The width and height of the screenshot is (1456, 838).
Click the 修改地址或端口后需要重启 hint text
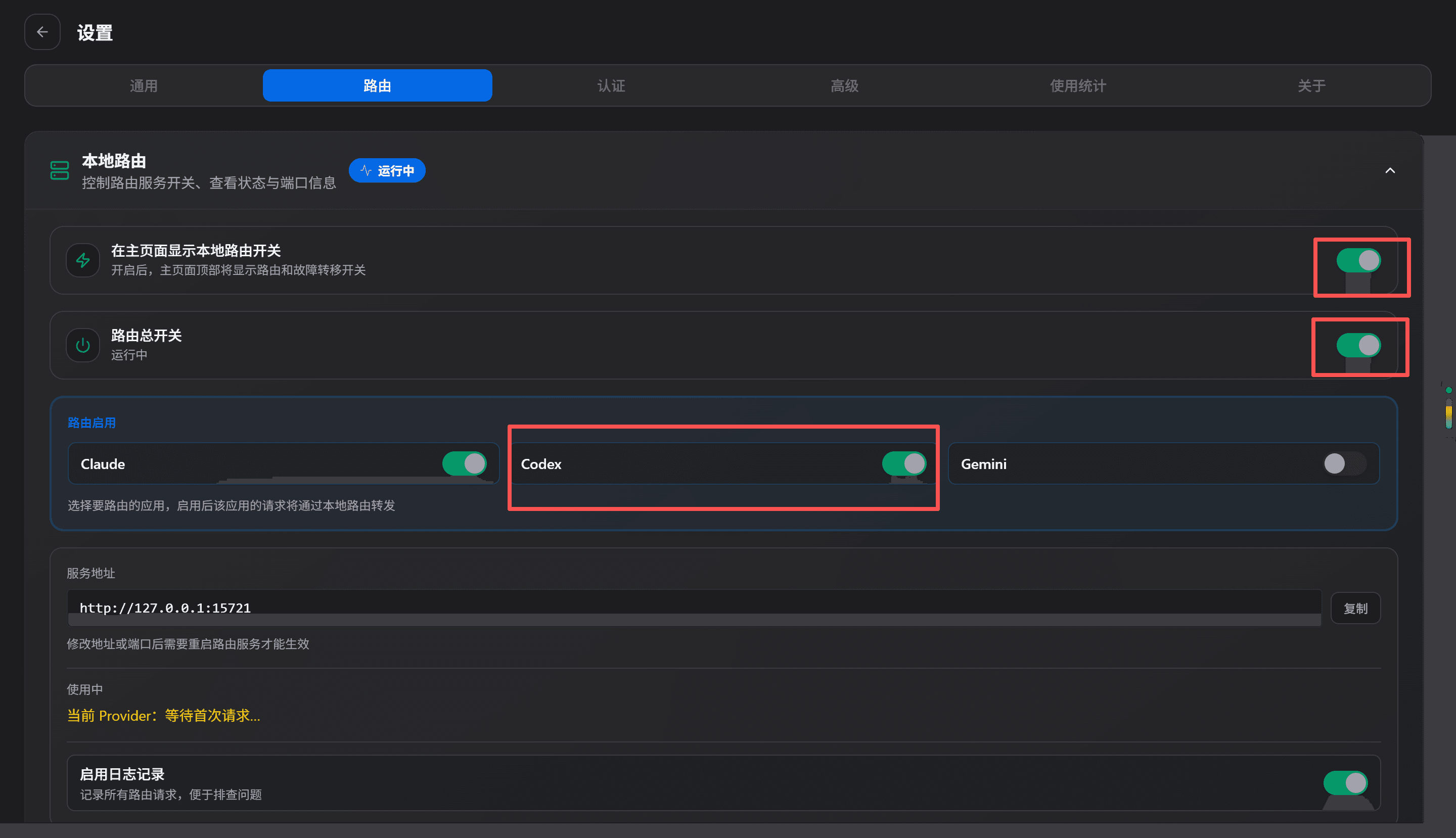tap(188, 643)
